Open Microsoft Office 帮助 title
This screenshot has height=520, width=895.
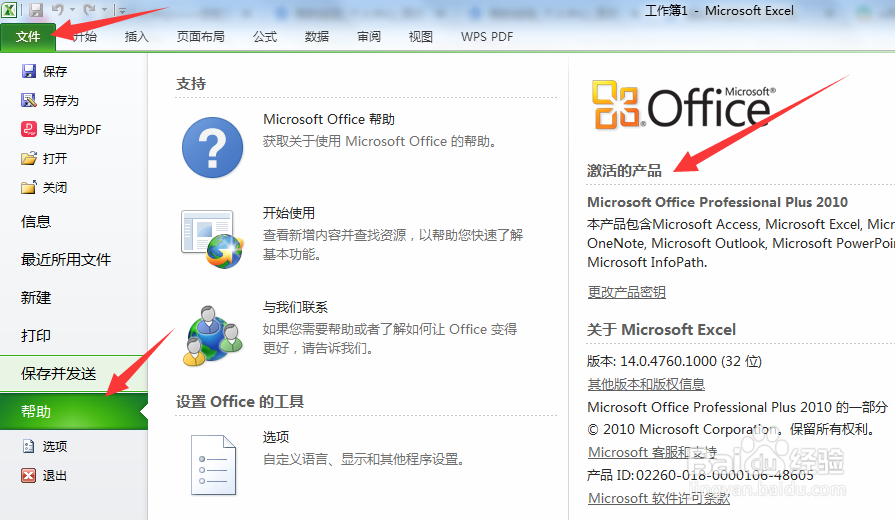[x=329, y=119]
